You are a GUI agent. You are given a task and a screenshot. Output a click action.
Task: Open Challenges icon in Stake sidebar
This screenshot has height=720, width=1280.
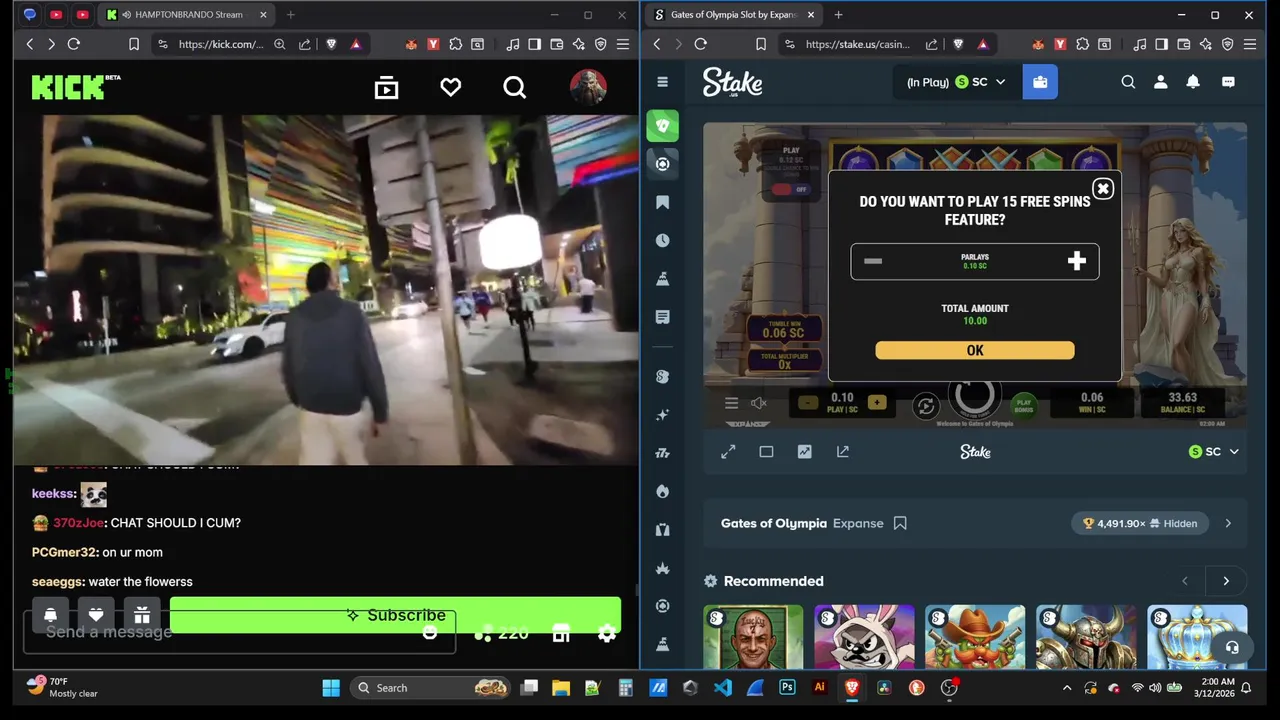point(662,279)
